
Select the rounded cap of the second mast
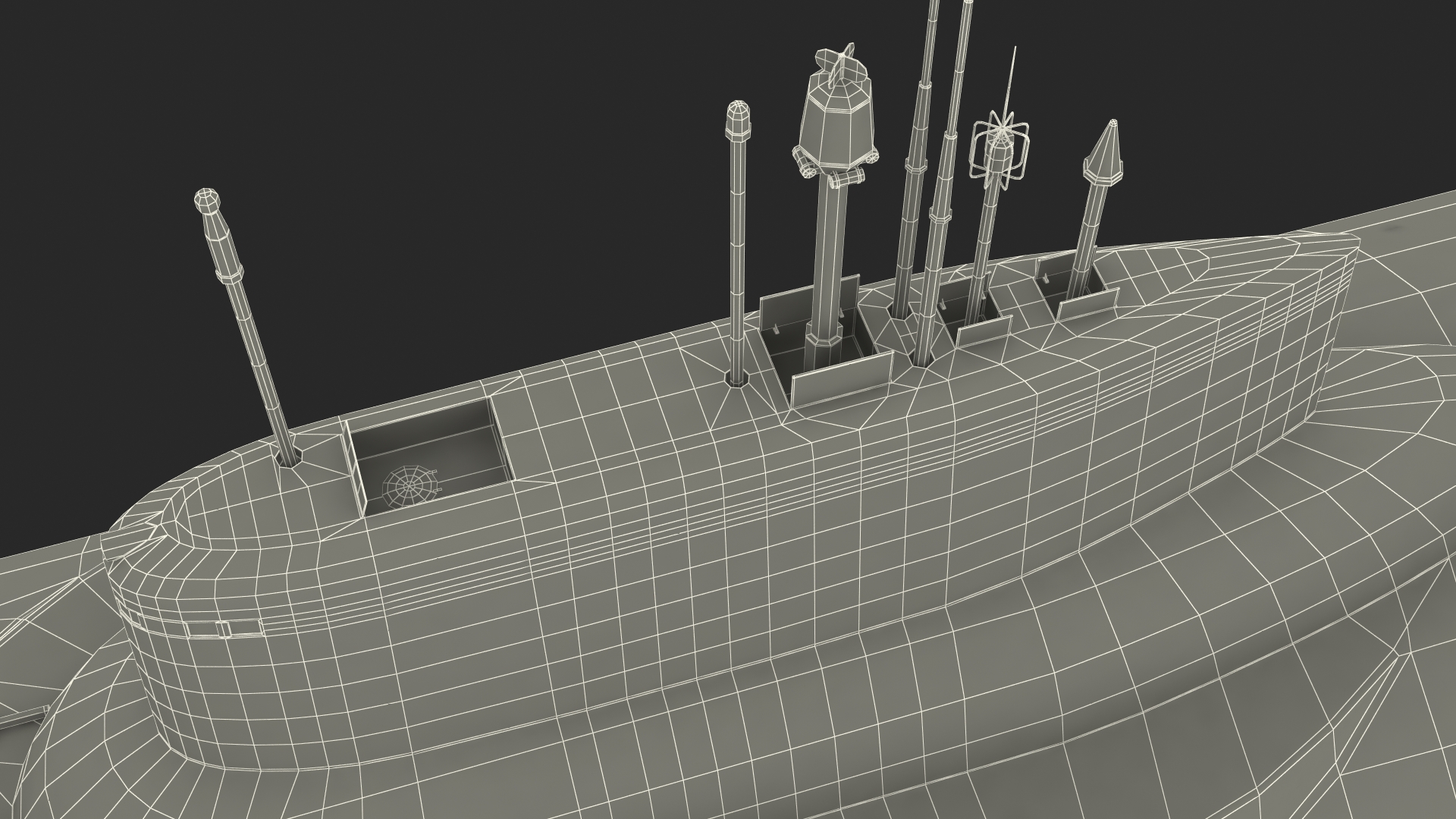pyautogui.click(x=739, y=119)
